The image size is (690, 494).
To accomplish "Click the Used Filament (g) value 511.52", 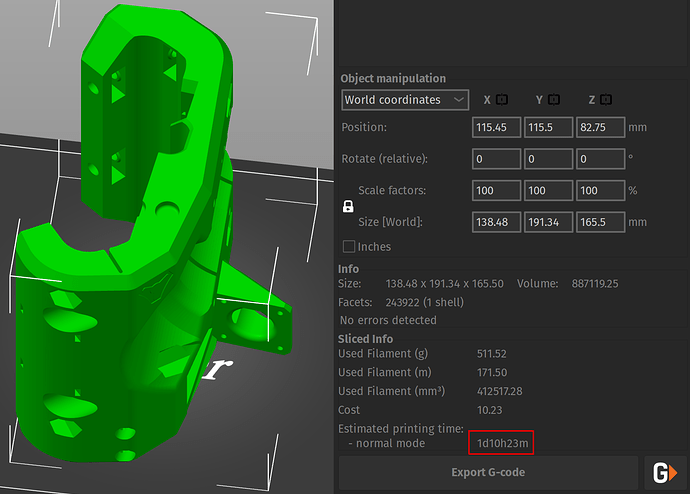I will [x=492, y=354].
